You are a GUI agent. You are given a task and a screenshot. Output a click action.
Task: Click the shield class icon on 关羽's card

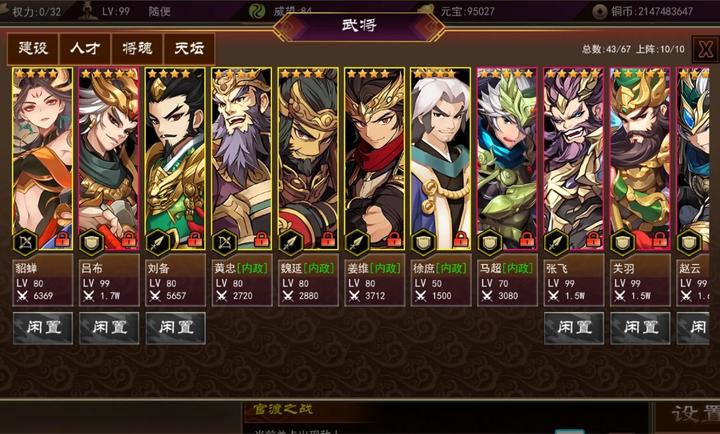(x=623, y=242)
